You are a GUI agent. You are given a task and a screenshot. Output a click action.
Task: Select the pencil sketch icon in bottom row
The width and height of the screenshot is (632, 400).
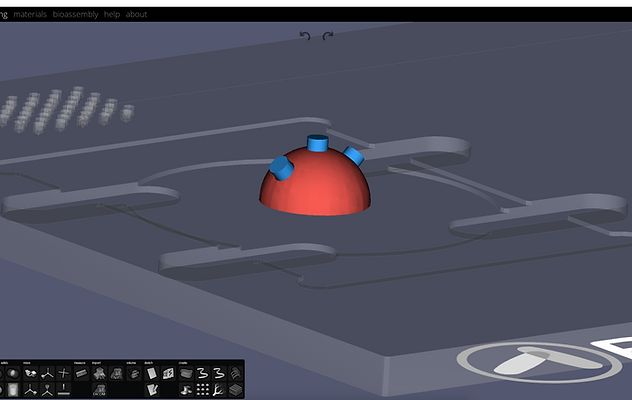pyautogui.click(x=150, y=390)
